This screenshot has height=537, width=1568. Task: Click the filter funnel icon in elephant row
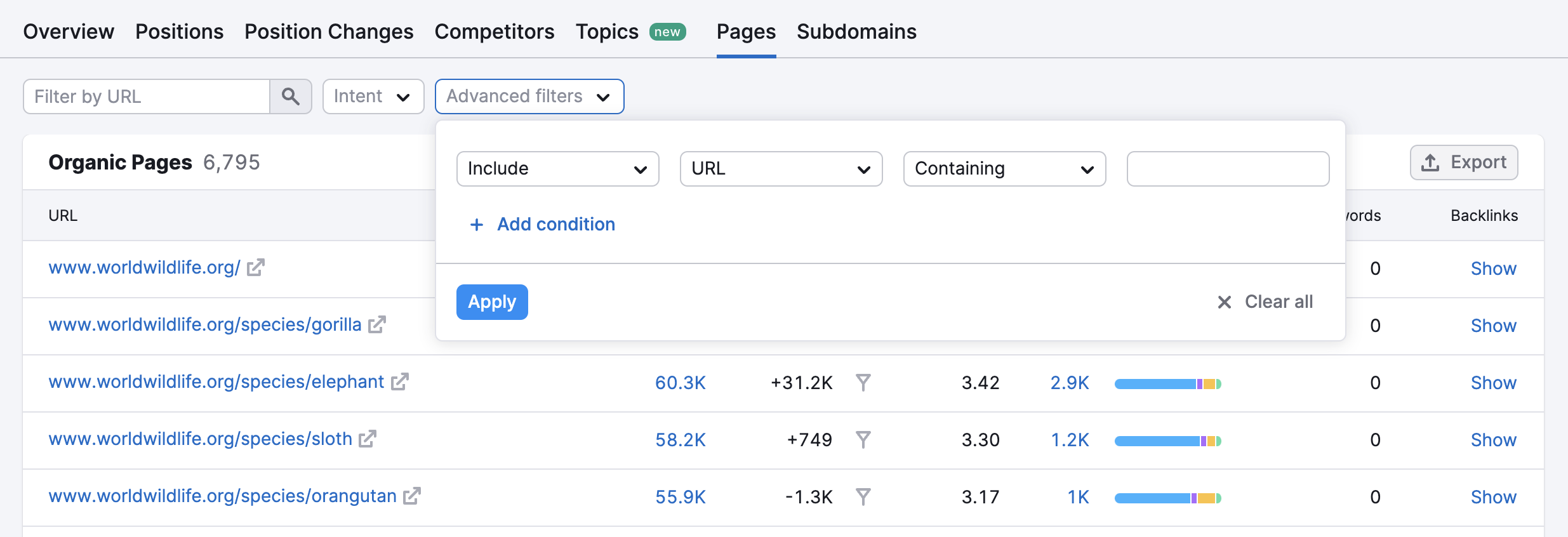(x=863, y=382)
